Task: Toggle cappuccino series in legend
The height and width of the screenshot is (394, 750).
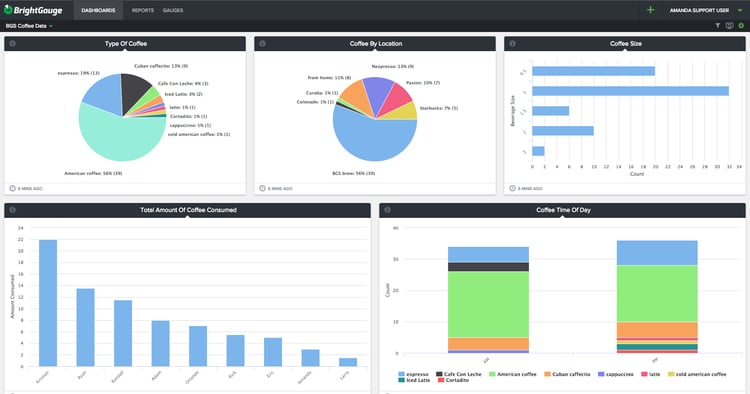Action: pyautogui.click(x=616, y=374)
